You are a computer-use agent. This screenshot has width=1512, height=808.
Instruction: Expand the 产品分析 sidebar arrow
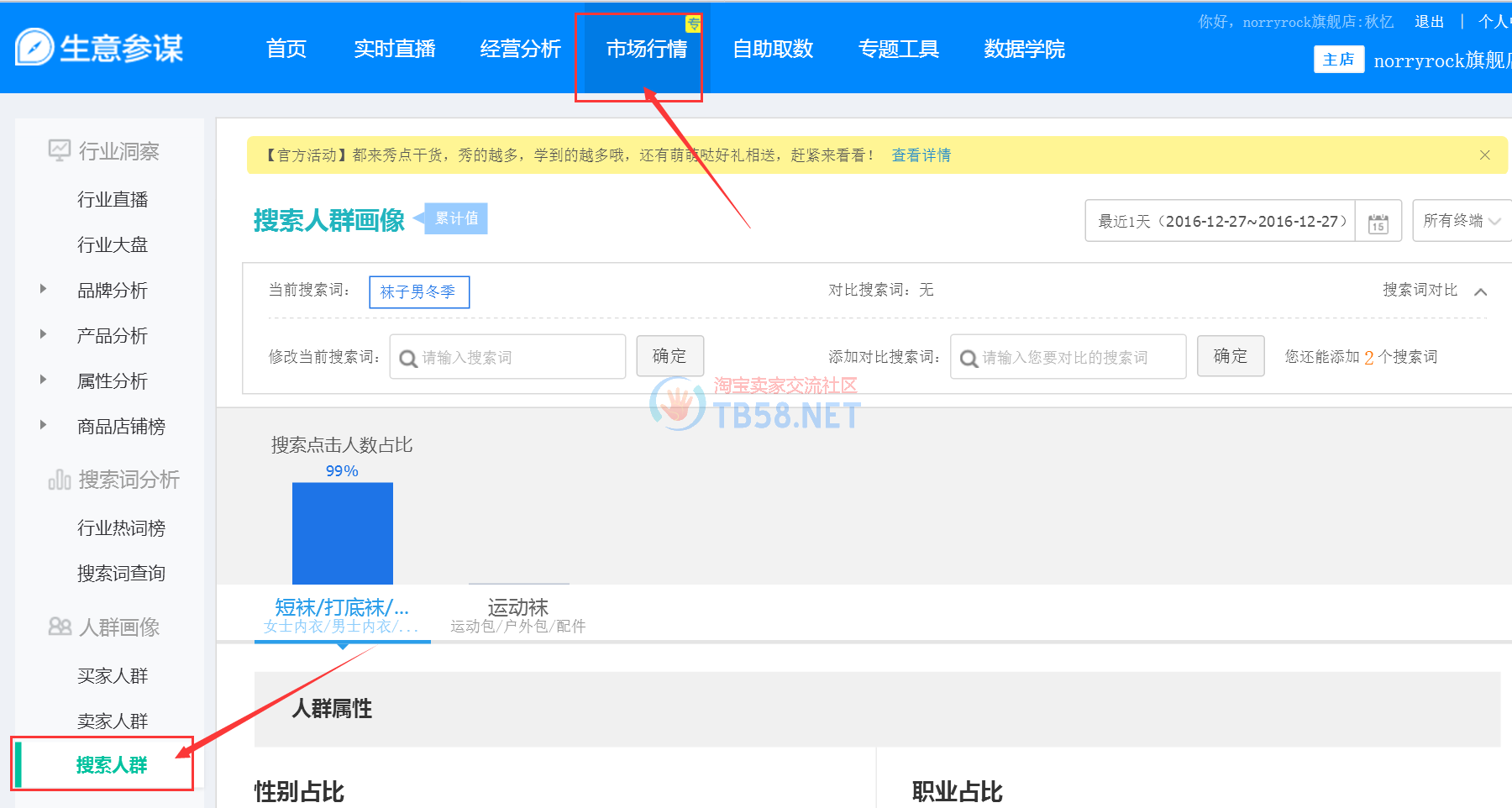(44, 335)
